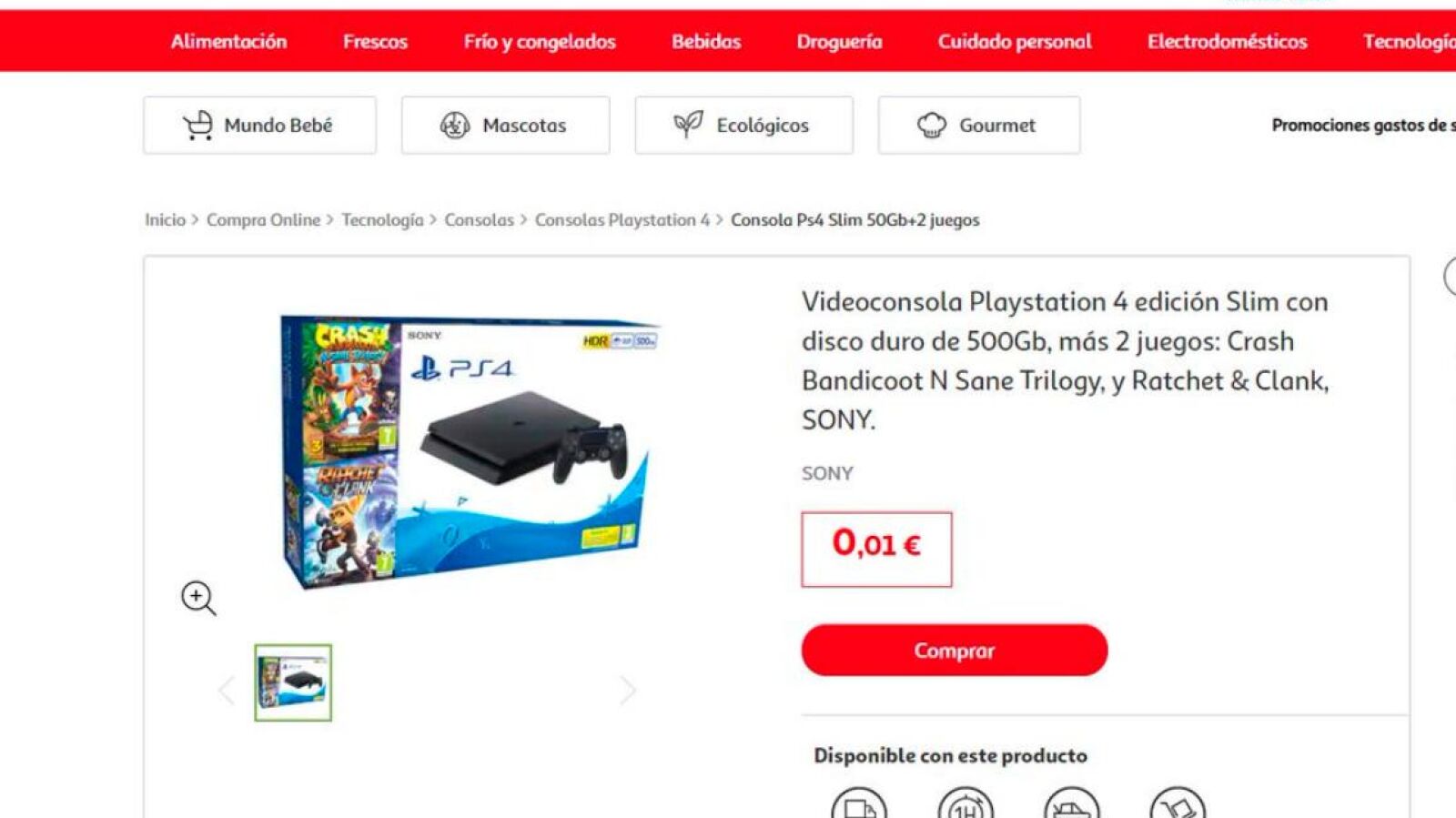Click the magnifier zoom icon on product image
The image size is (1456, 818).
pyautogui.click(x=198, y=599)
